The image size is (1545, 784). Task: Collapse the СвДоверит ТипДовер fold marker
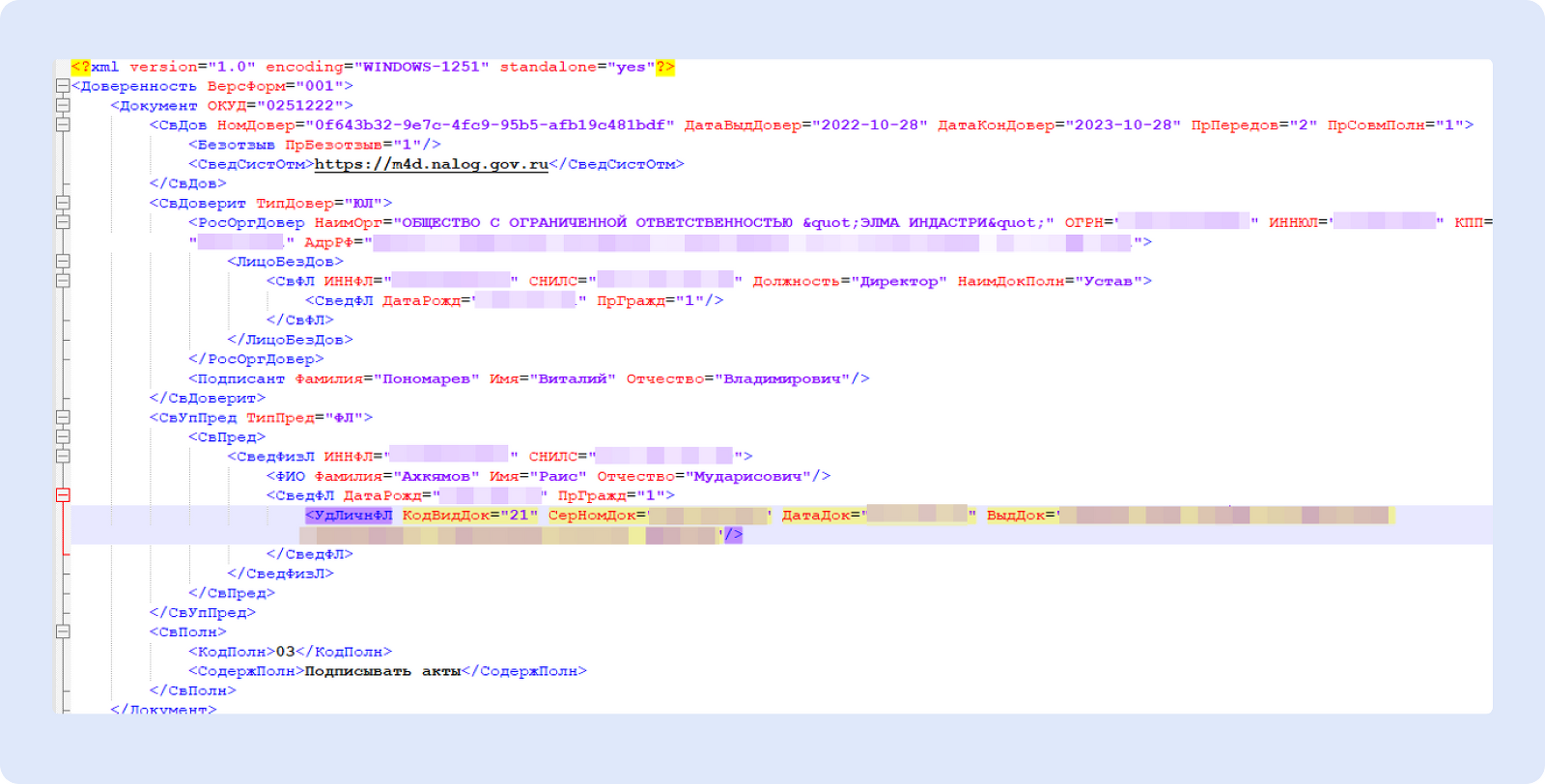click(63, 203)
